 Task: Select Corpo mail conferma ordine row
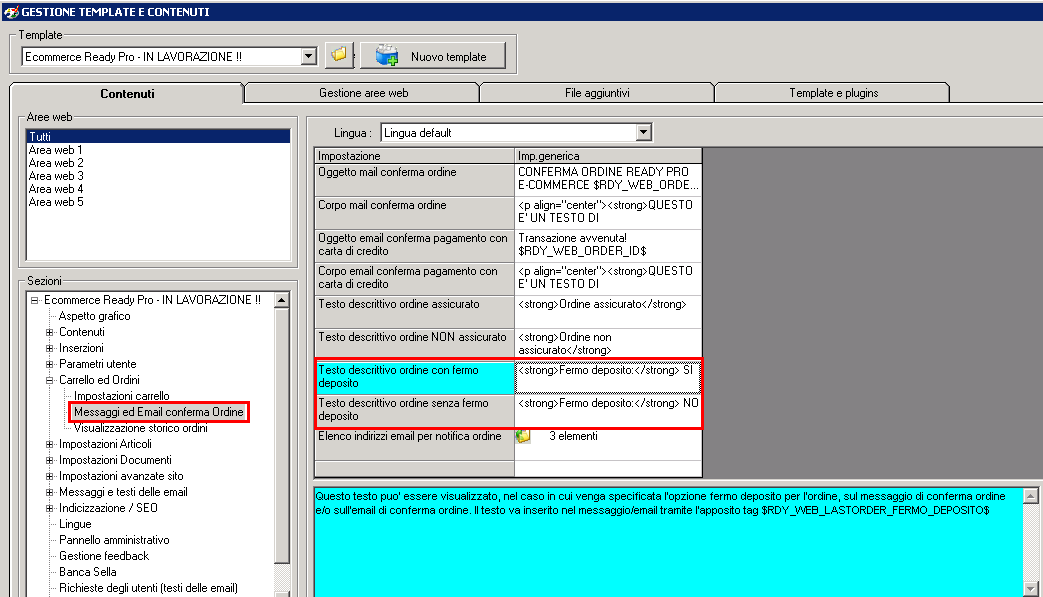point(414,213)
